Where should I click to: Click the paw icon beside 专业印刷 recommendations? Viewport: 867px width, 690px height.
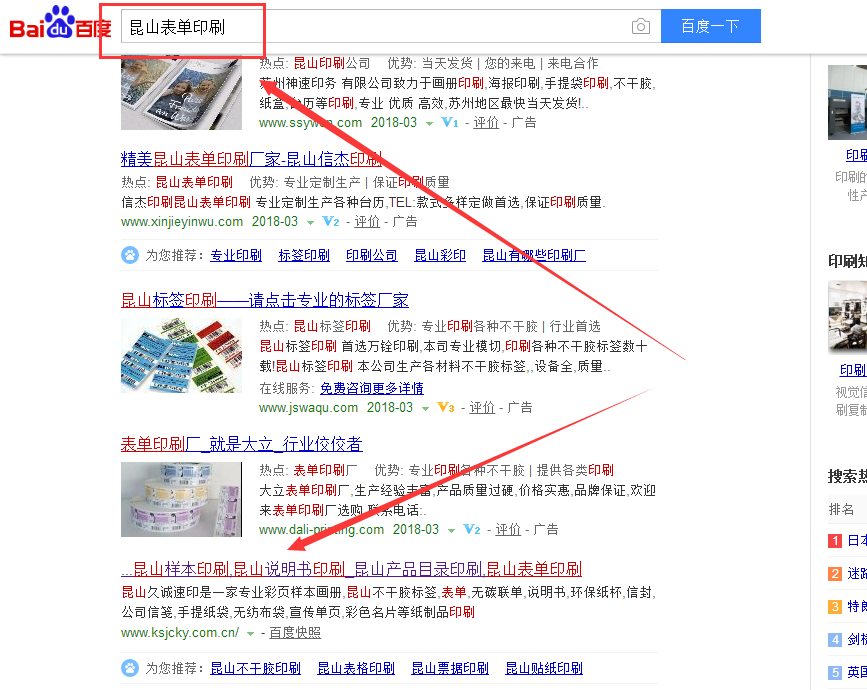130,255
